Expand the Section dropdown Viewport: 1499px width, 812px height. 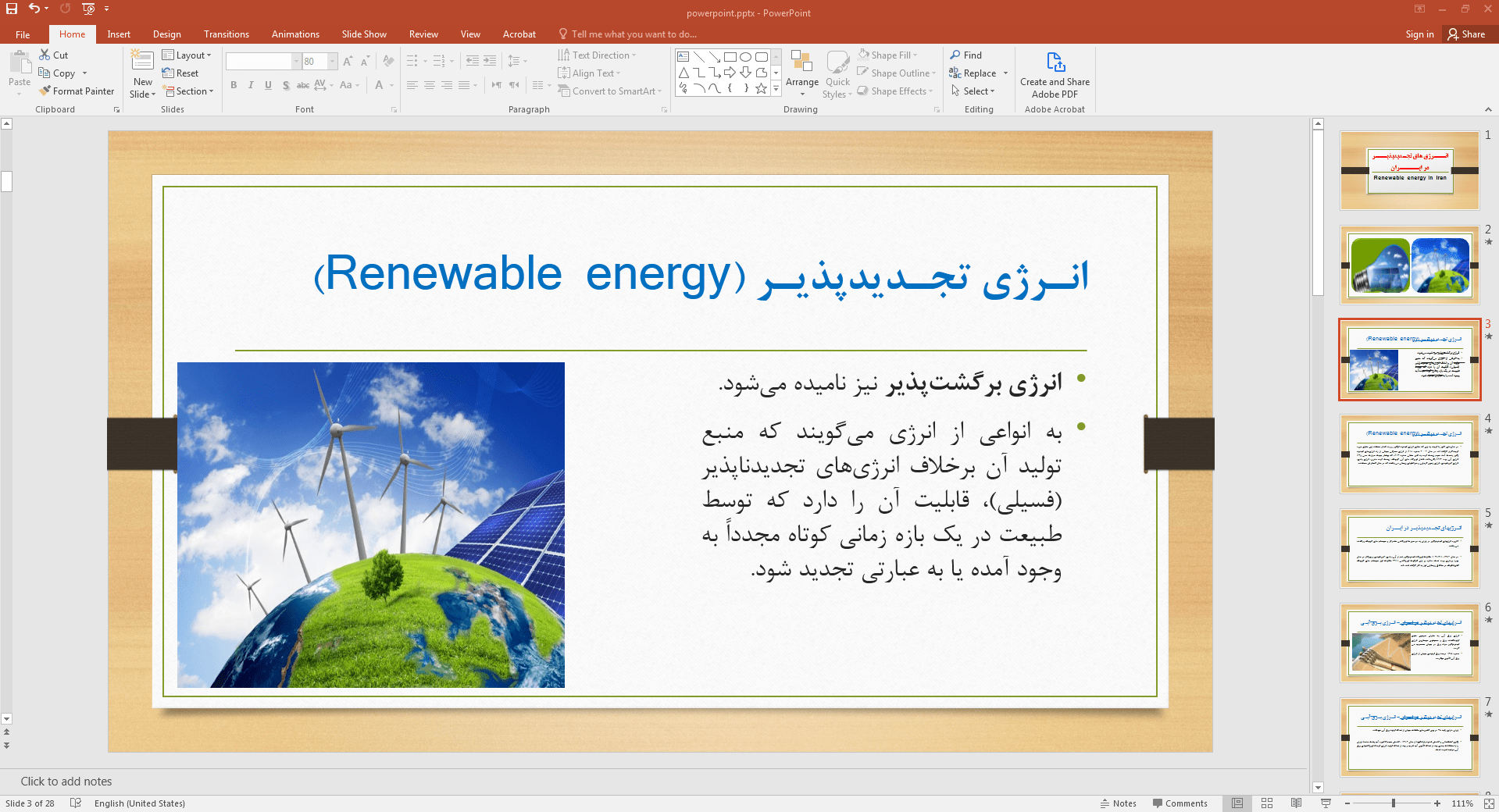coord(188,91)
